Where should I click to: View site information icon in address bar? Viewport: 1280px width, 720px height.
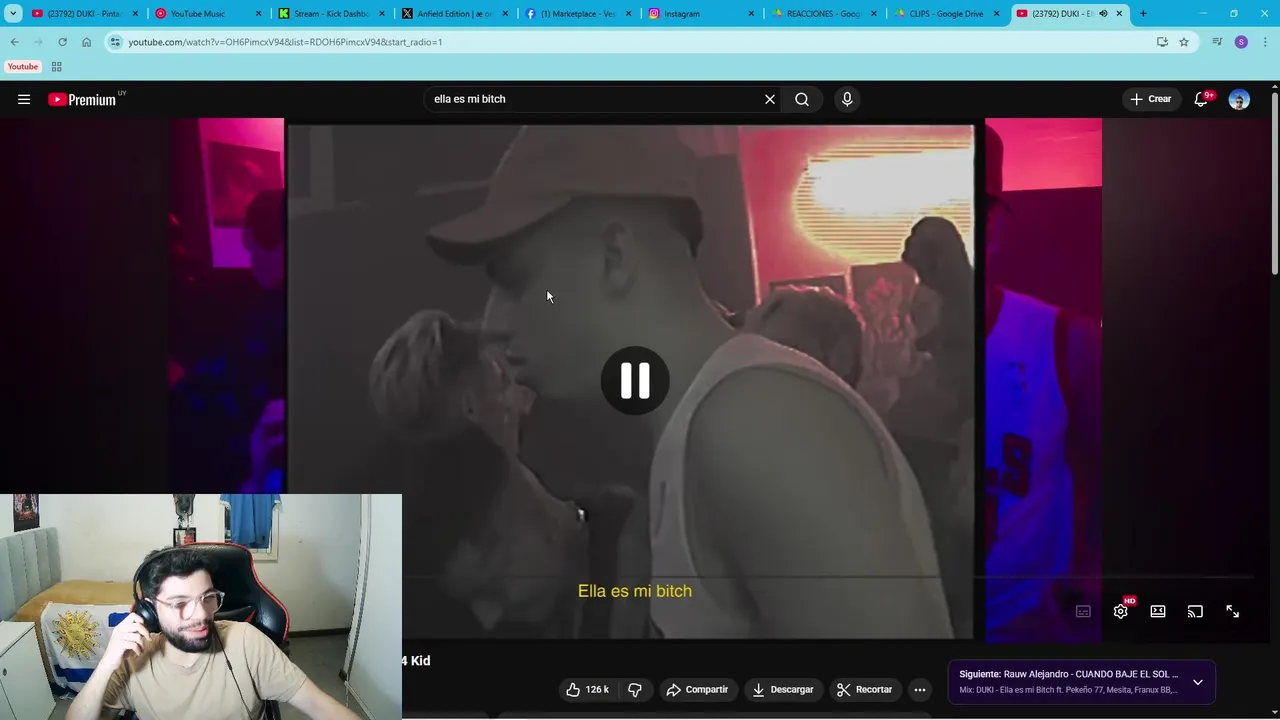[x=116, y=42]
